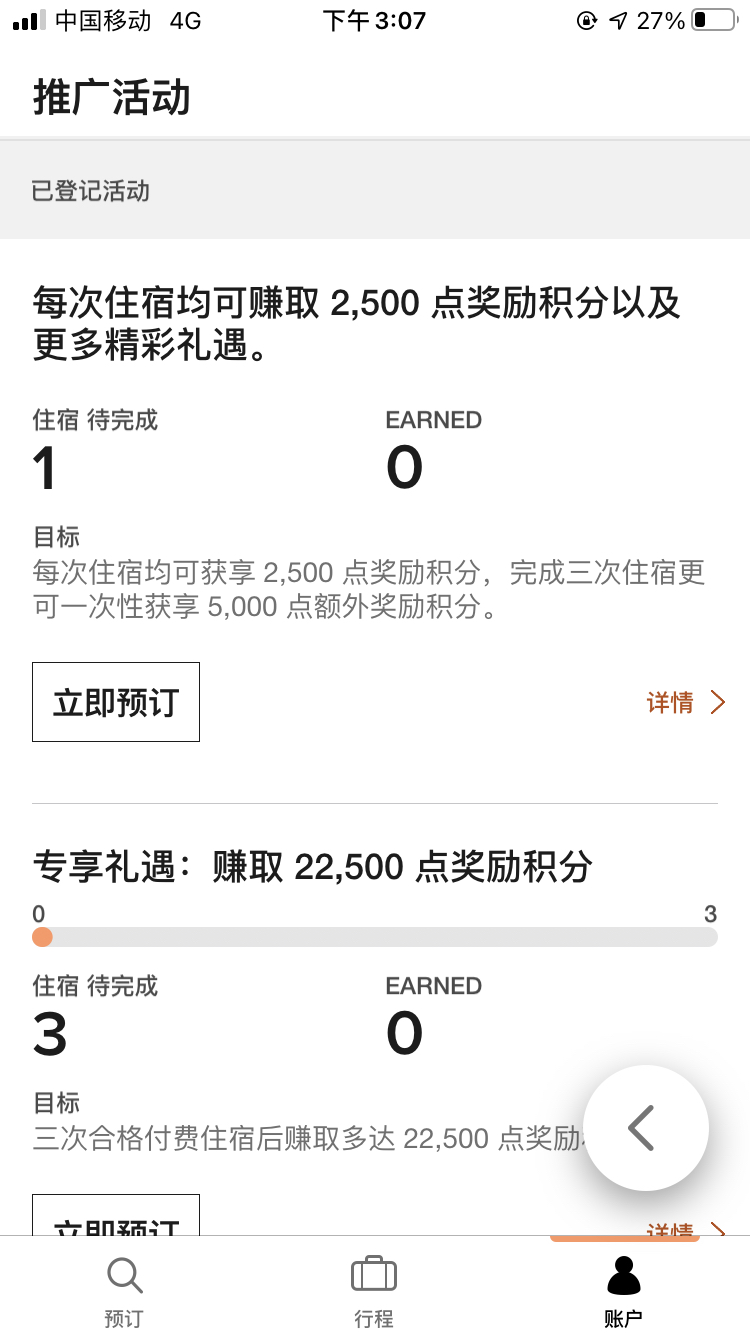This screenshot has width=750, height=1334.
Task: Open the suitcase 行程 icon
Action: pyautogui.click(x=374, y=1274)
